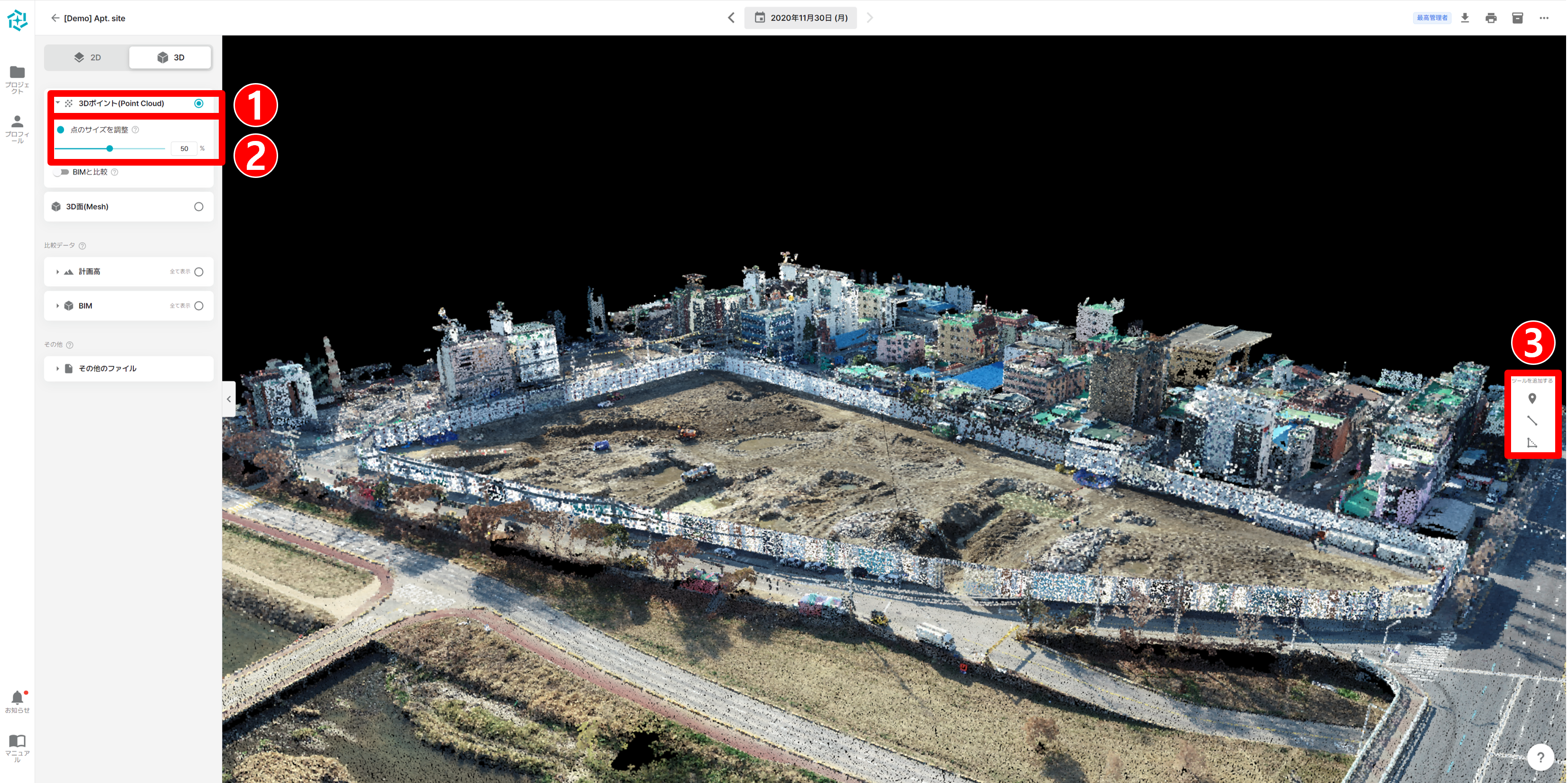The width and height of the screenshot is (1568, 783).
Task: Switch to the 3D tab
Action: pyautogui.click(x=170, y=57)
